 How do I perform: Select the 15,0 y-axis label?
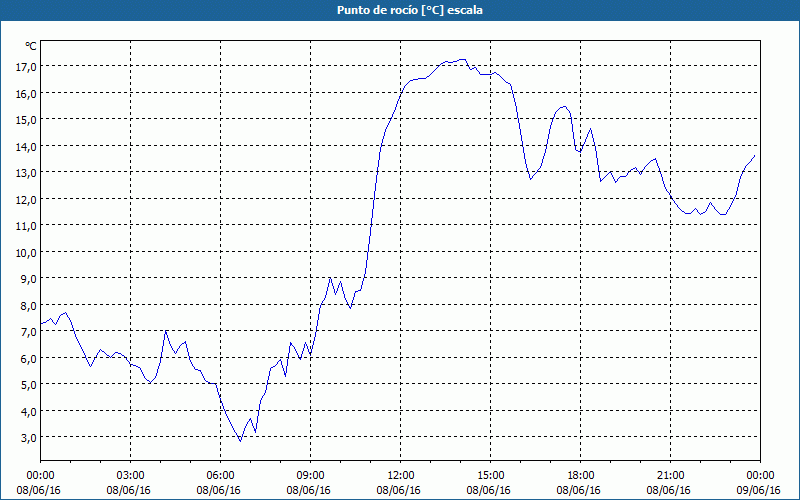coord(25,119)
